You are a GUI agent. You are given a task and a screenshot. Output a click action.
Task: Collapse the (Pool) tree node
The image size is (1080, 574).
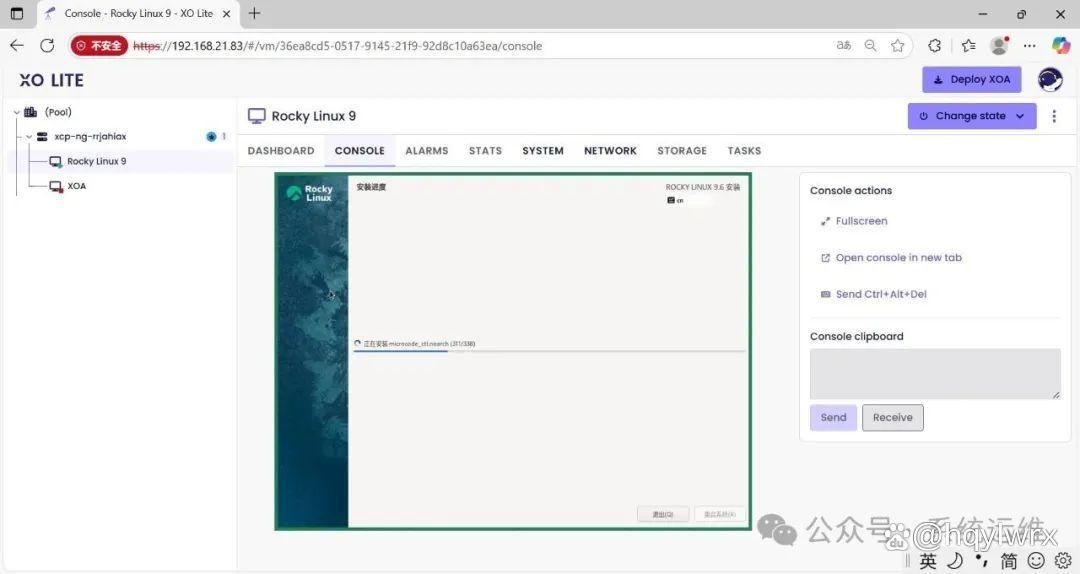17,112
